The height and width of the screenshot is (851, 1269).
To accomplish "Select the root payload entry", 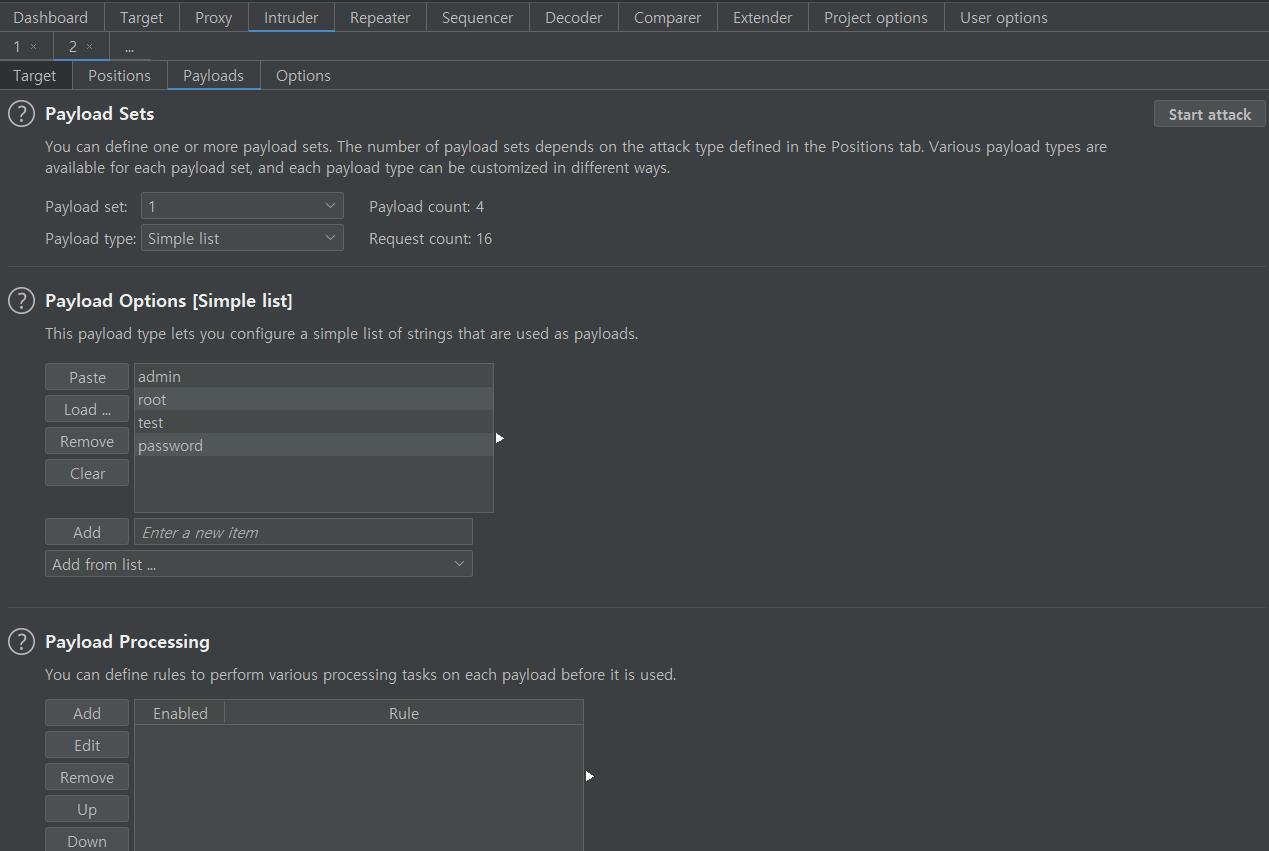I will [314, 399].
